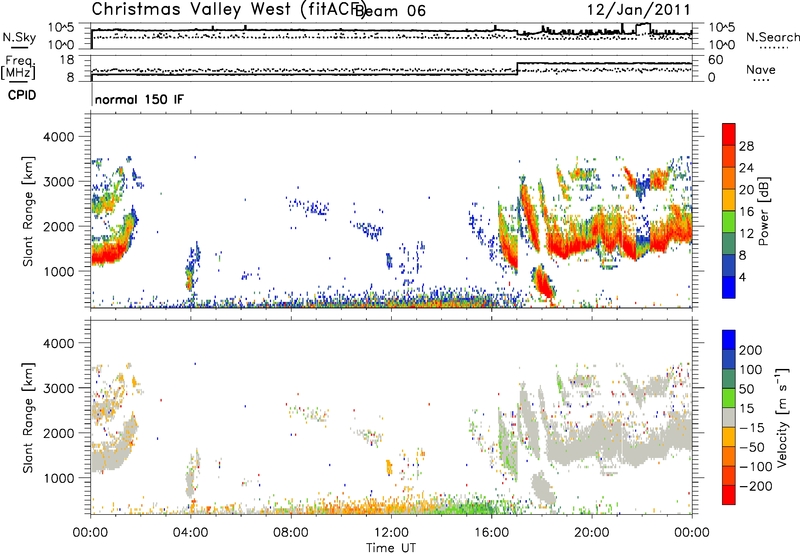Click the "4" power colorbar label

(x=742, y=277)
